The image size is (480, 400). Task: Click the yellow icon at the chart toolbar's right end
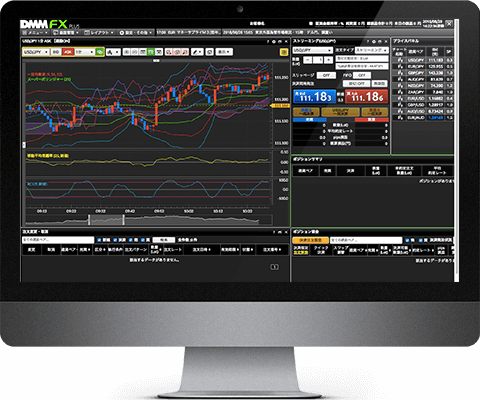coord(284,52)
